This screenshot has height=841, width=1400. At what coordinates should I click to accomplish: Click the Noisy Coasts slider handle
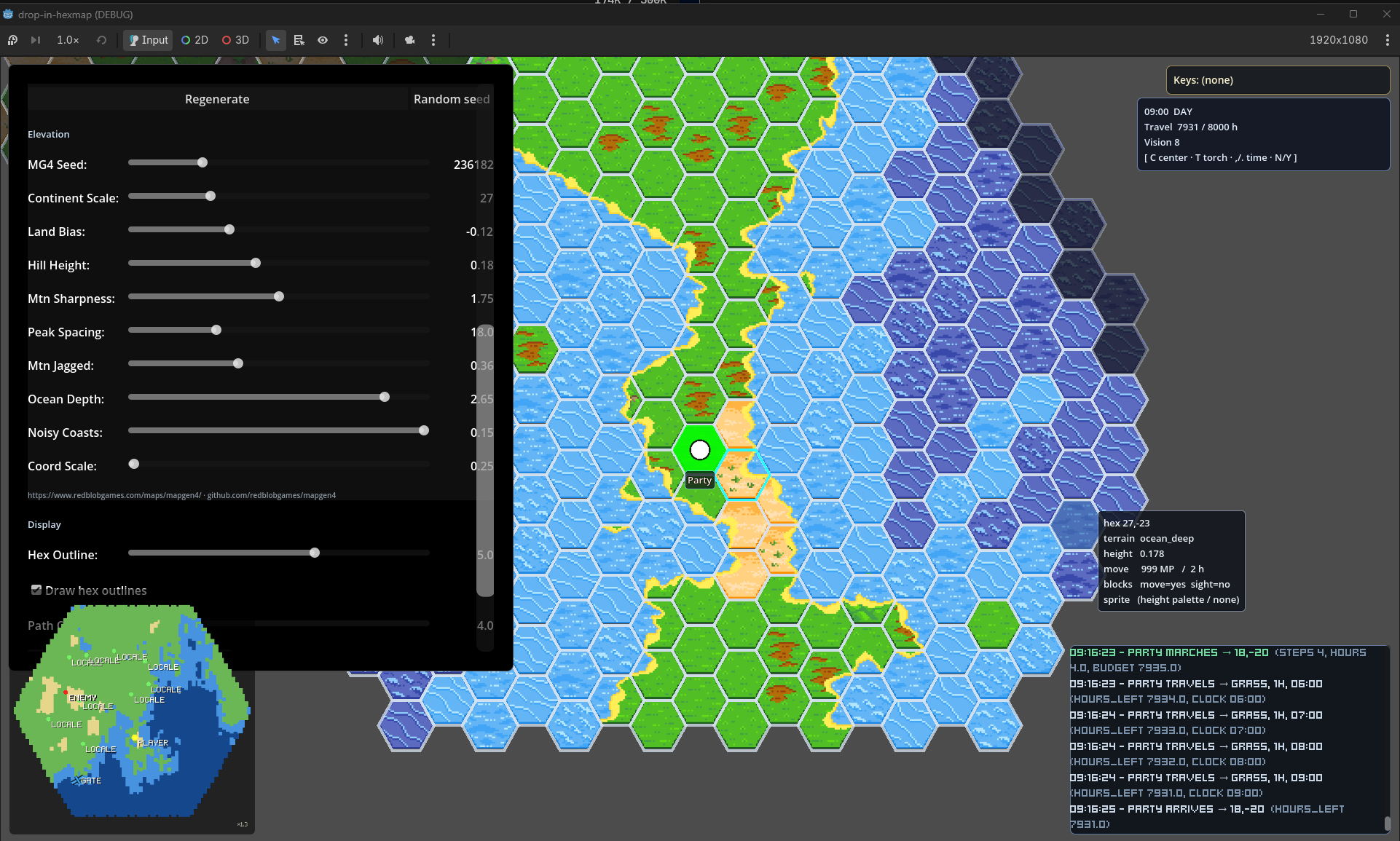(424, 430)
